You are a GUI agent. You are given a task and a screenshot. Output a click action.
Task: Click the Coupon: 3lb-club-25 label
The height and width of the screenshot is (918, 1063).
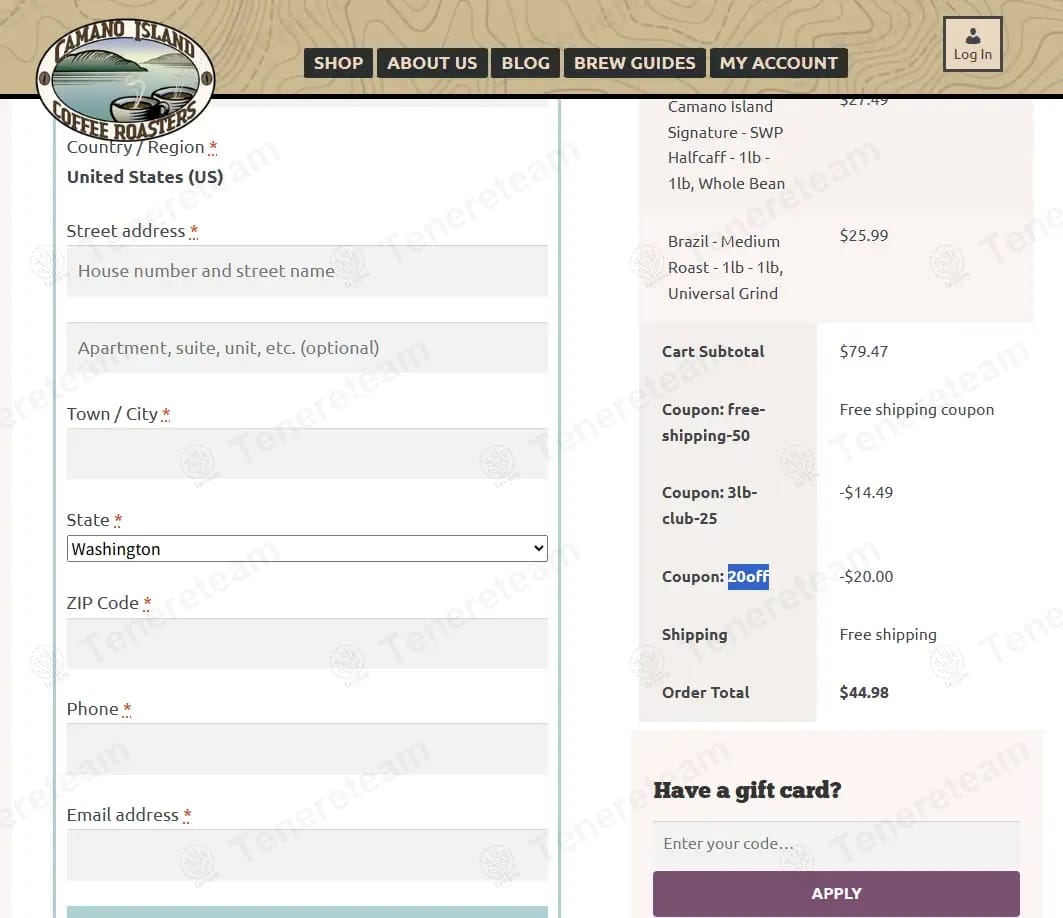[x=709, y=505]
